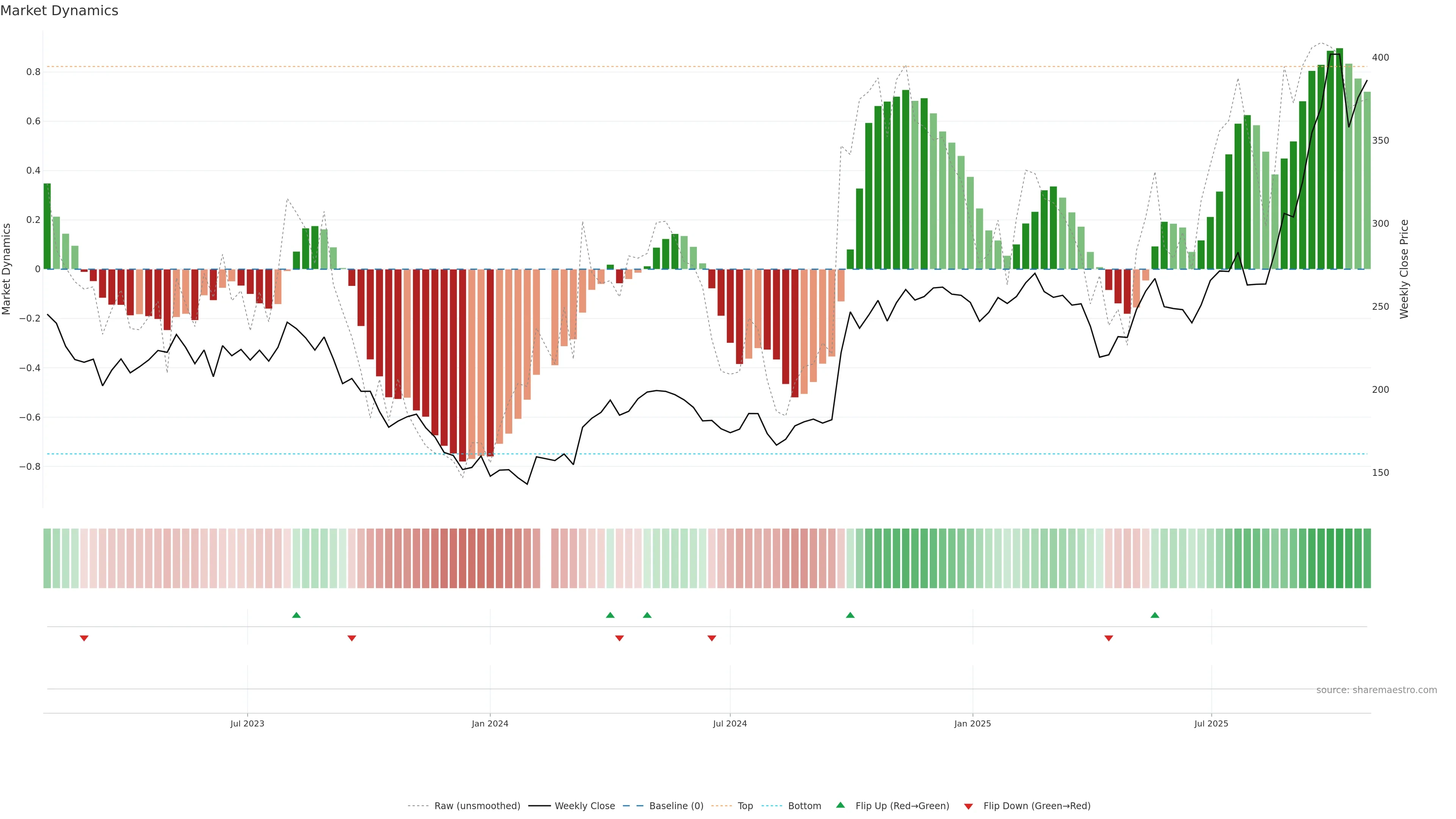The width and height of the screenshot is (1456, 819).
Task: Toggle the Weekly Close series in legend
Action: click(584, 806)
